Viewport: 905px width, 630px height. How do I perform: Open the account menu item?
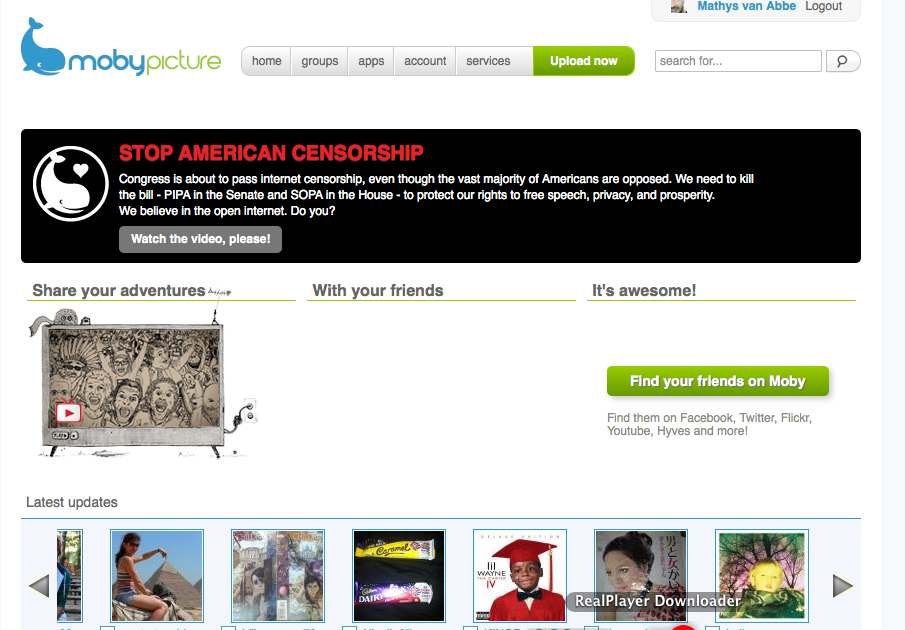coord(425,61)
